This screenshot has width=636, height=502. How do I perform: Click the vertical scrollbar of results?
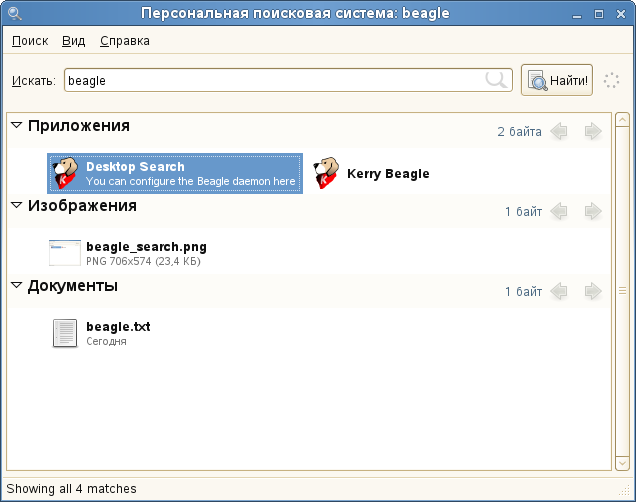point(621,290)
